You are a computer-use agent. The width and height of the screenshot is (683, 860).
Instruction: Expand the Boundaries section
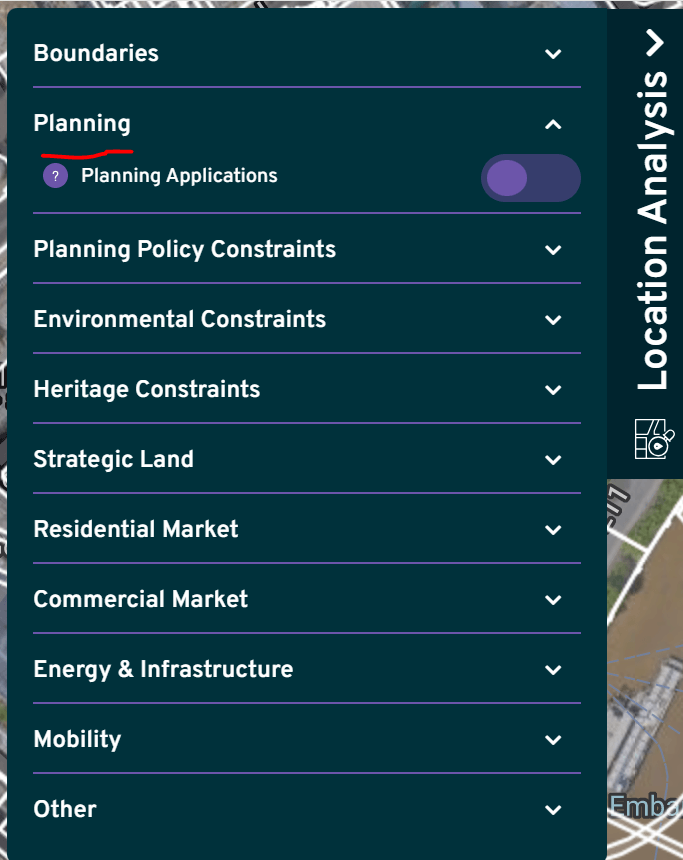(553, 55)
